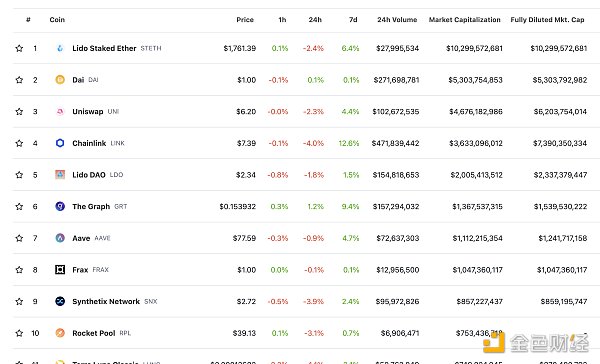Click the Lido Staked Ether coin logo
Image resolution: width=600 pixels, height=364 pixels.
pos(60,48)
